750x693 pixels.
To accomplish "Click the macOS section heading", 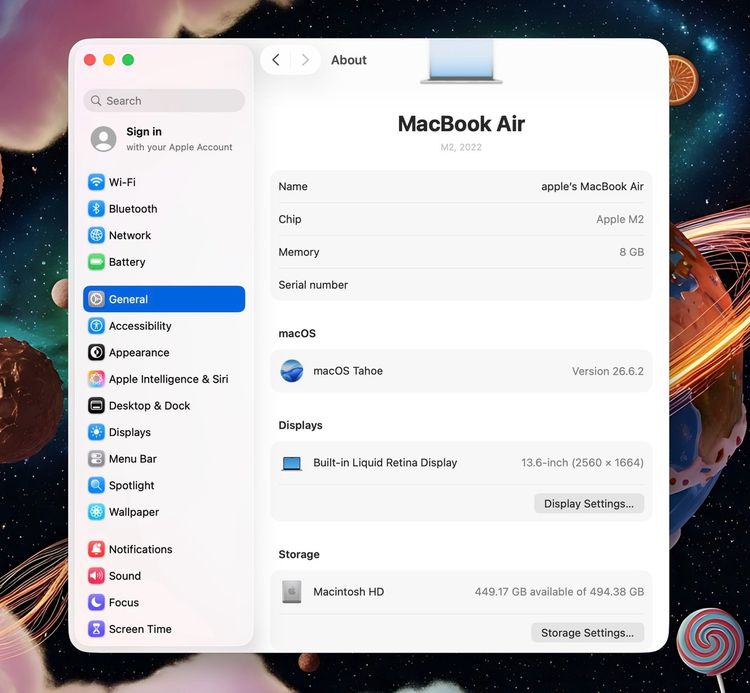I will point(297,333).
